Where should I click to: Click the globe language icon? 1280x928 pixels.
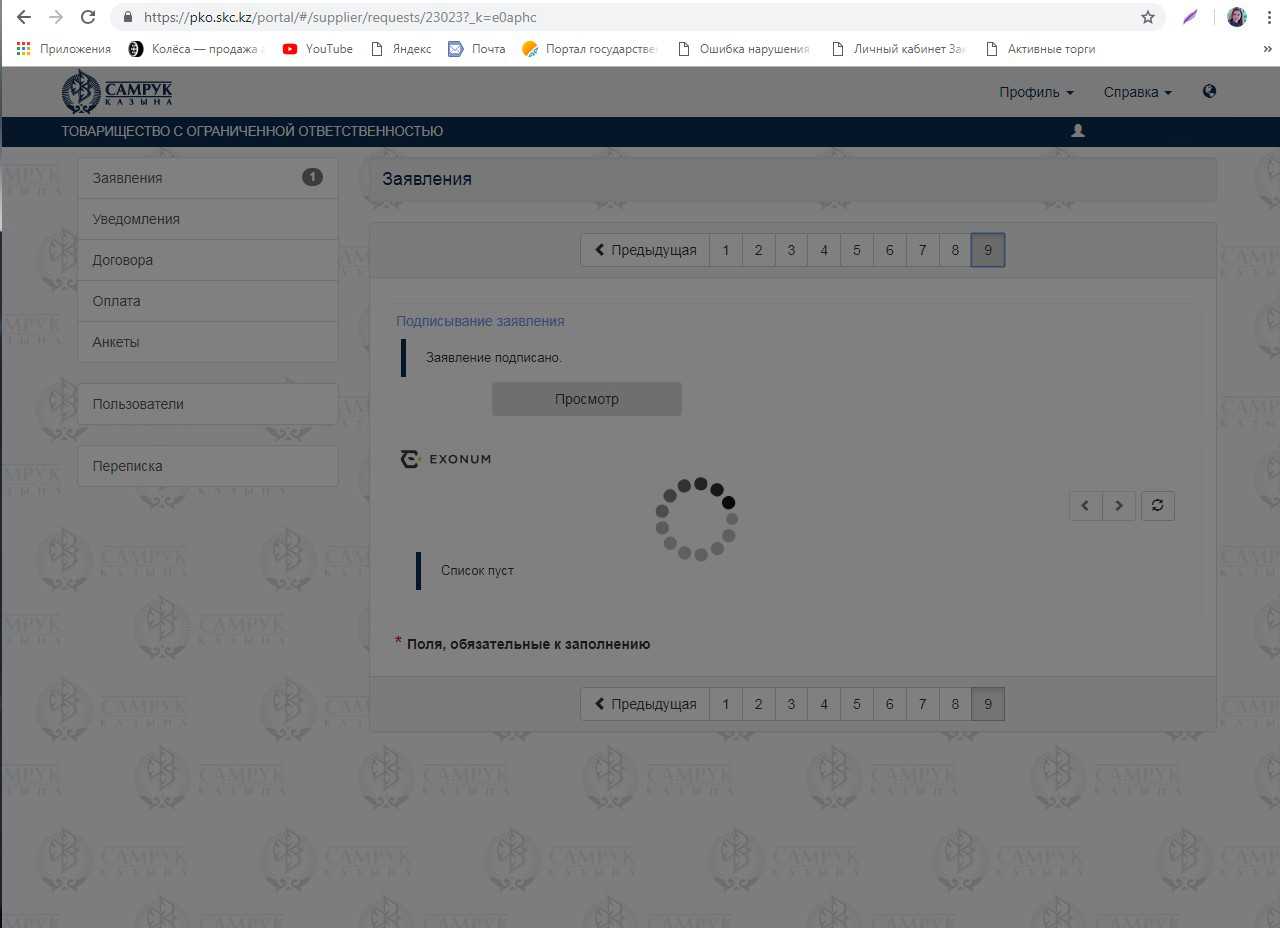[1209, 91]
